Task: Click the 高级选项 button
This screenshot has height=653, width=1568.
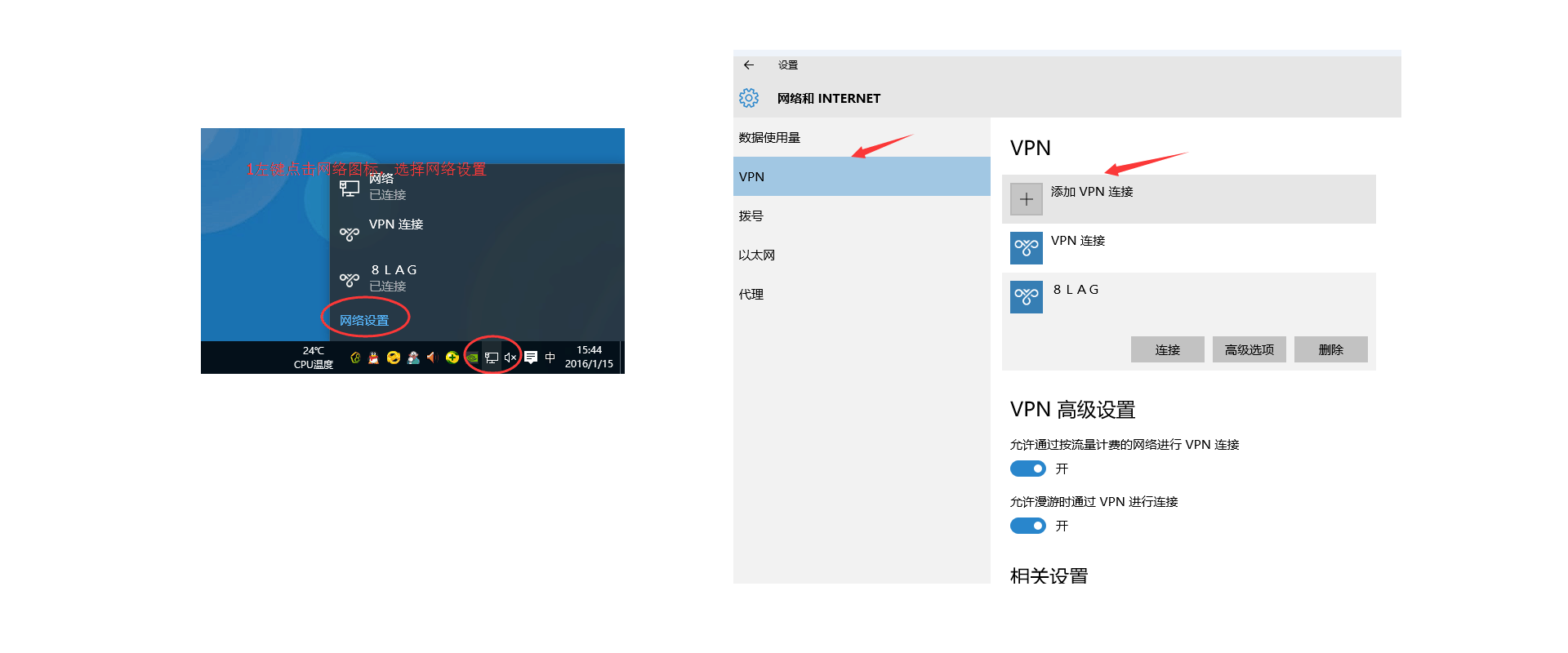Action: pyautogui.click(x=1249, y=349)
